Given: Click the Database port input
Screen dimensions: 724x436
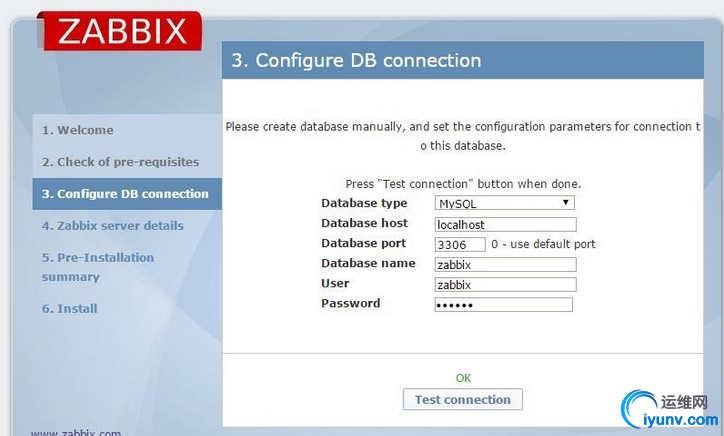Looking at the screenshot, I should (460, 244).
